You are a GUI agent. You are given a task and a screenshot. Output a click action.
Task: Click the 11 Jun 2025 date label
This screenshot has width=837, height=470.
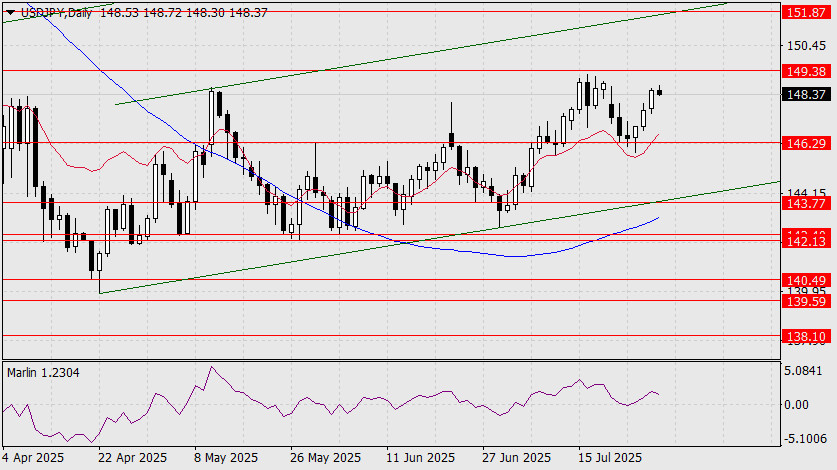coord(421,458)
